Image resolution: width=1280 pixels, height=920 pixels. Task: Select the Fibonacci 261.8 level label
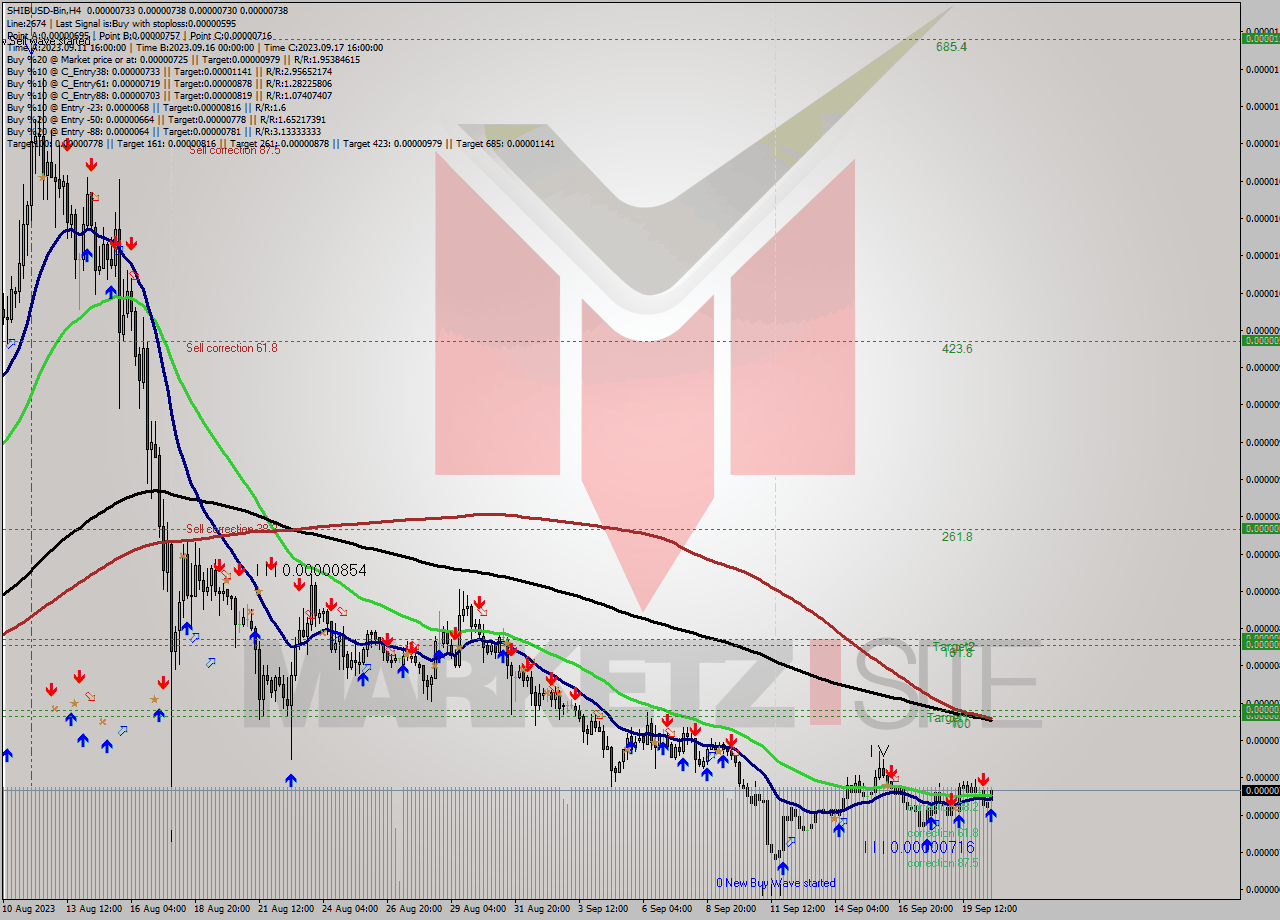tap(957, 537)
